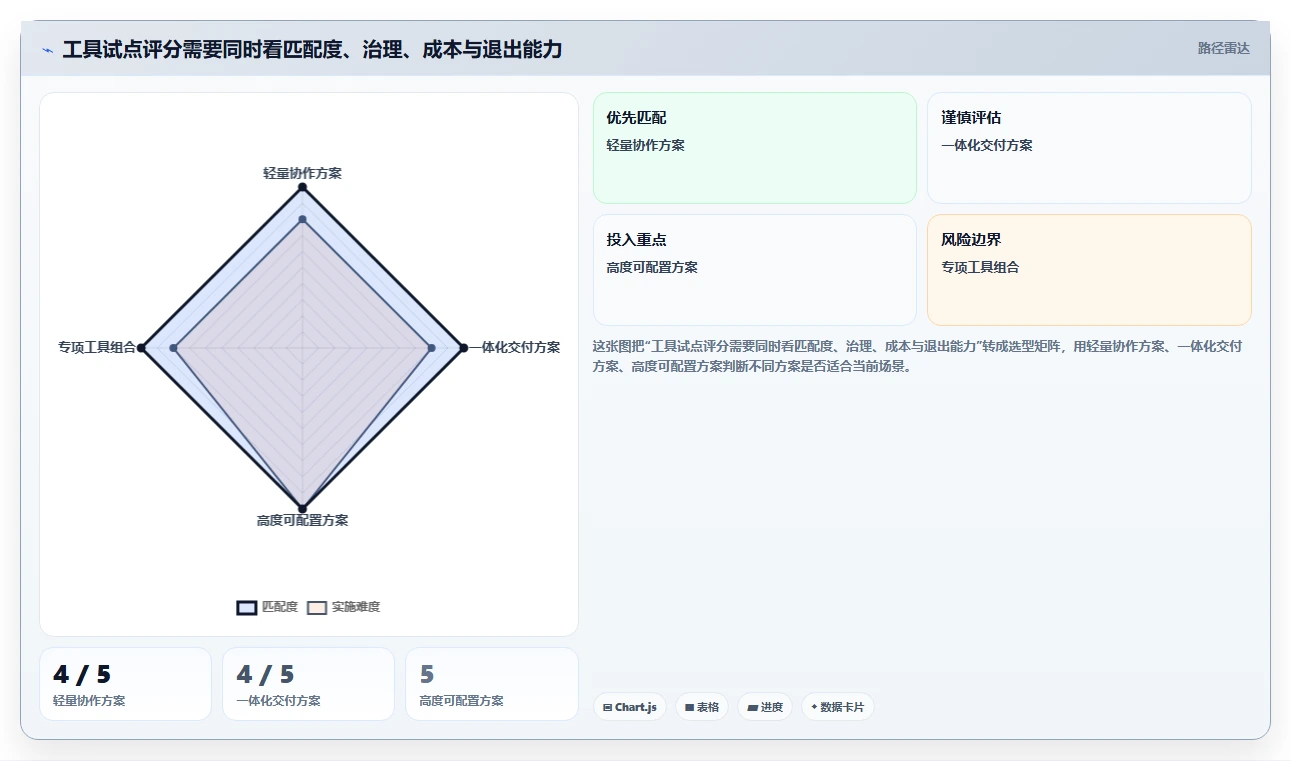This screenshot has width=1291, height=761.
Task: Select the outer 匹配度 point on 轻量协作方案 axis
Action: click(x=302, y=187)
